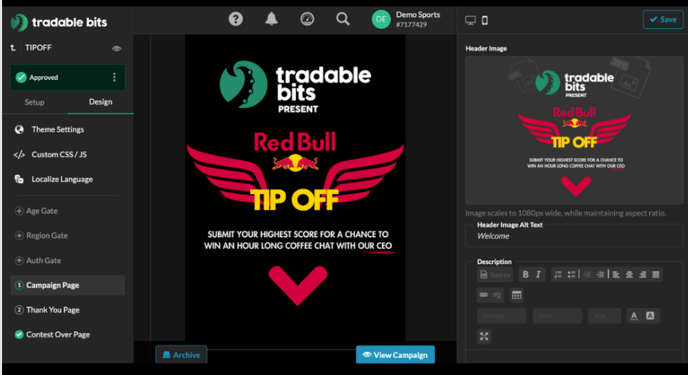Click the tradable bits logo
Screen dimensions: 688x375
(59, 22)
